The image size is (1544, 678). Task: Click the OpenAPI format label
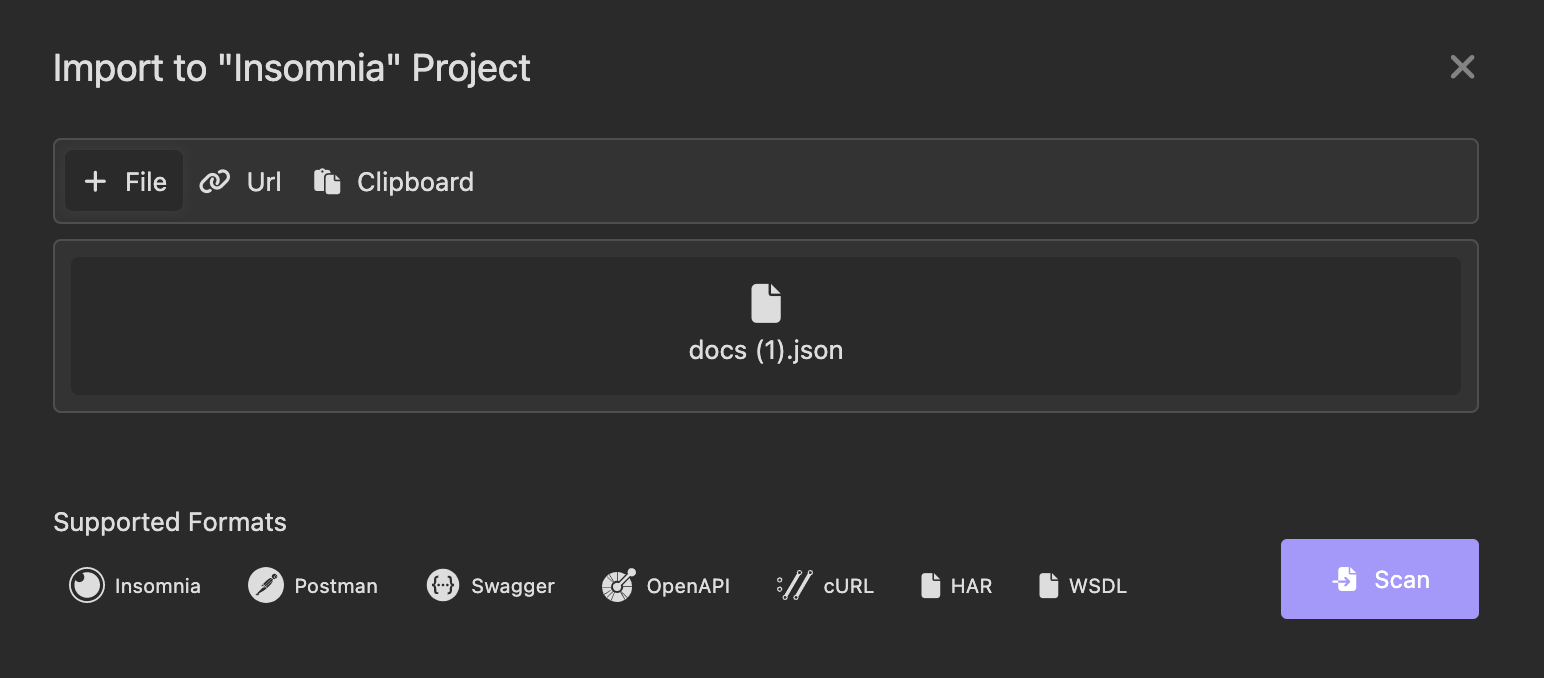click(x=688, y=586)
